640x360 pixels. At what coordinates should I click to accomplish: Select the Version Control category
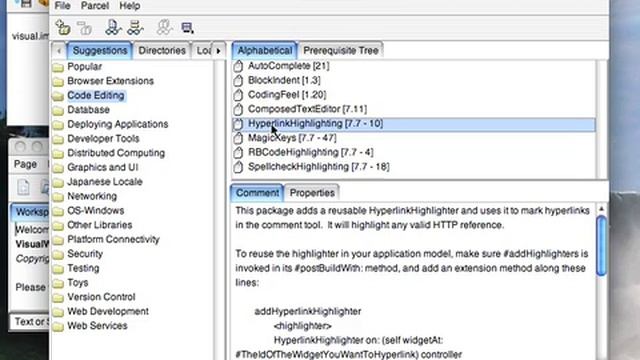click(x=101, y=297)
